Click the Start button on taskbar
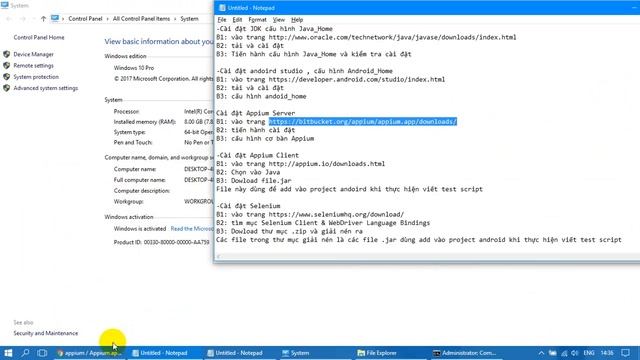The image size is (640, 360). [8, 353]
